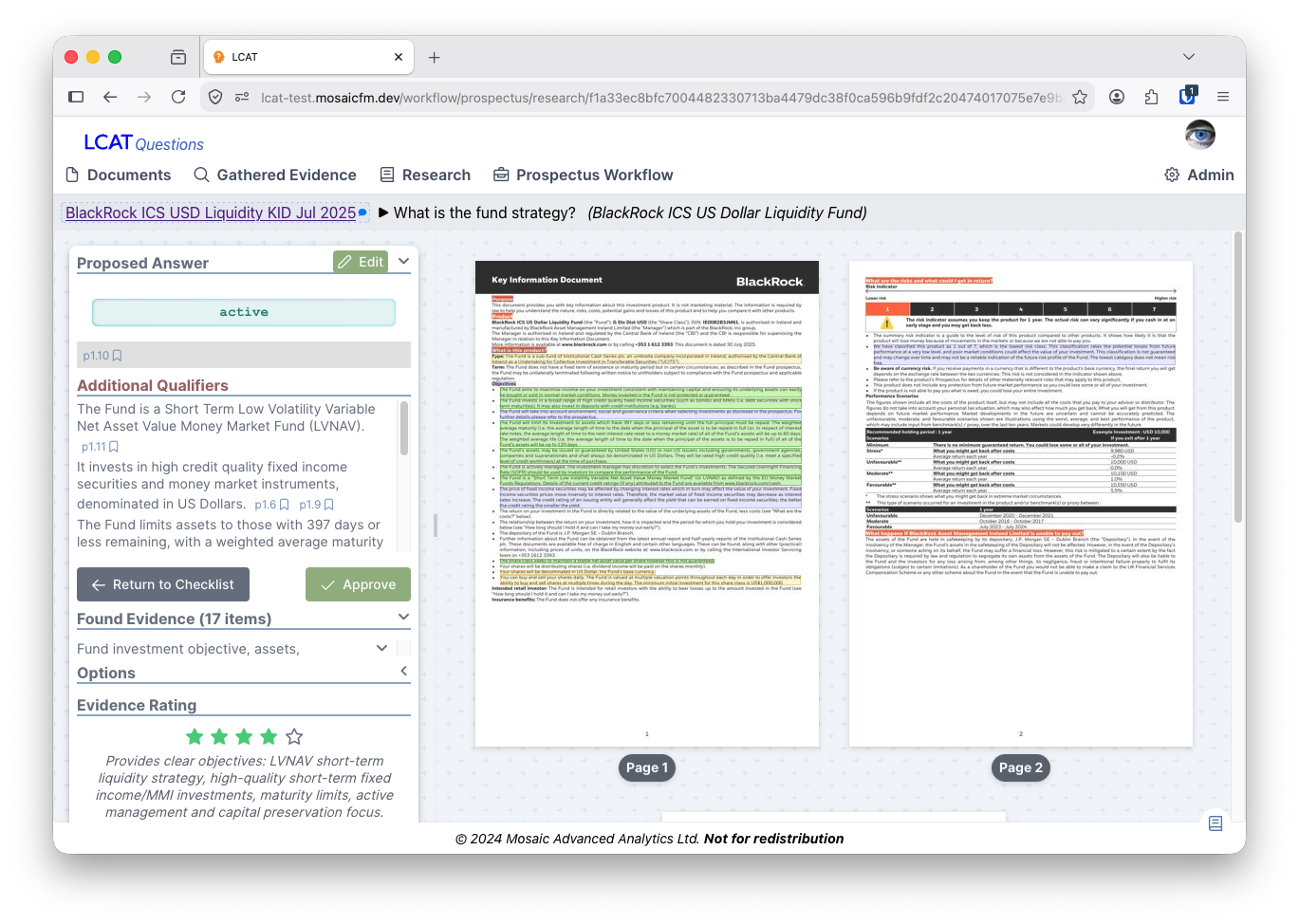The image size is (1299, 924).
Task: Select the LCAT browser tab
Action: coord(308,57)
